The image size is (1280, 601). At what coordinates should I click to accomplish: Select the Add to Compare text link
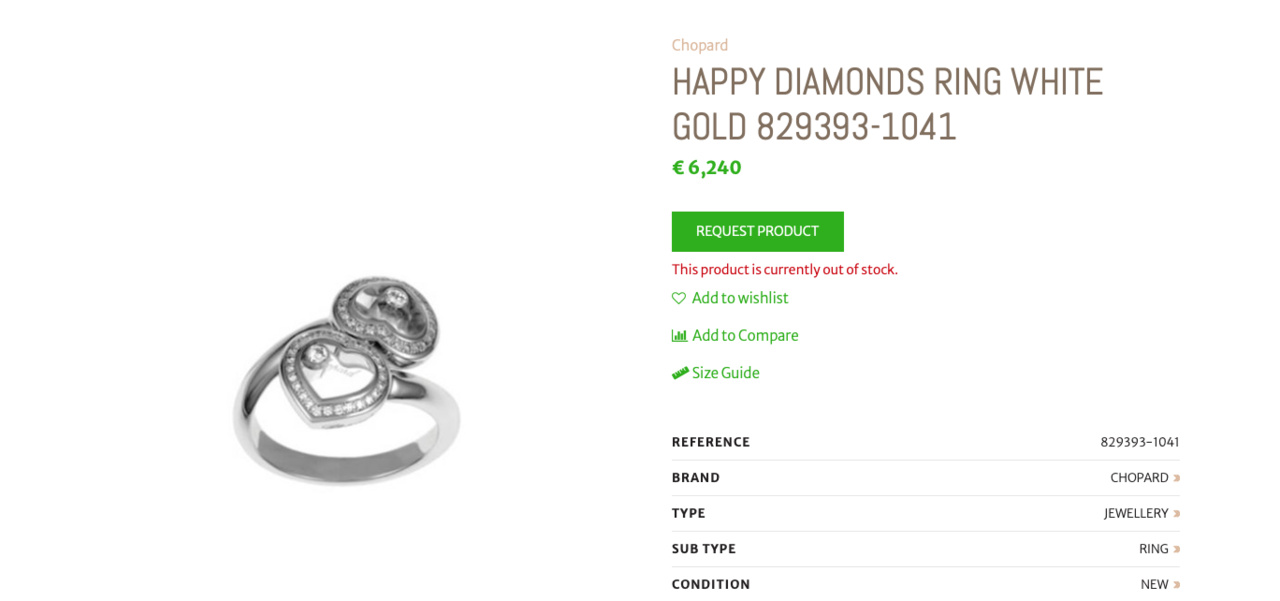coord(745,336)
